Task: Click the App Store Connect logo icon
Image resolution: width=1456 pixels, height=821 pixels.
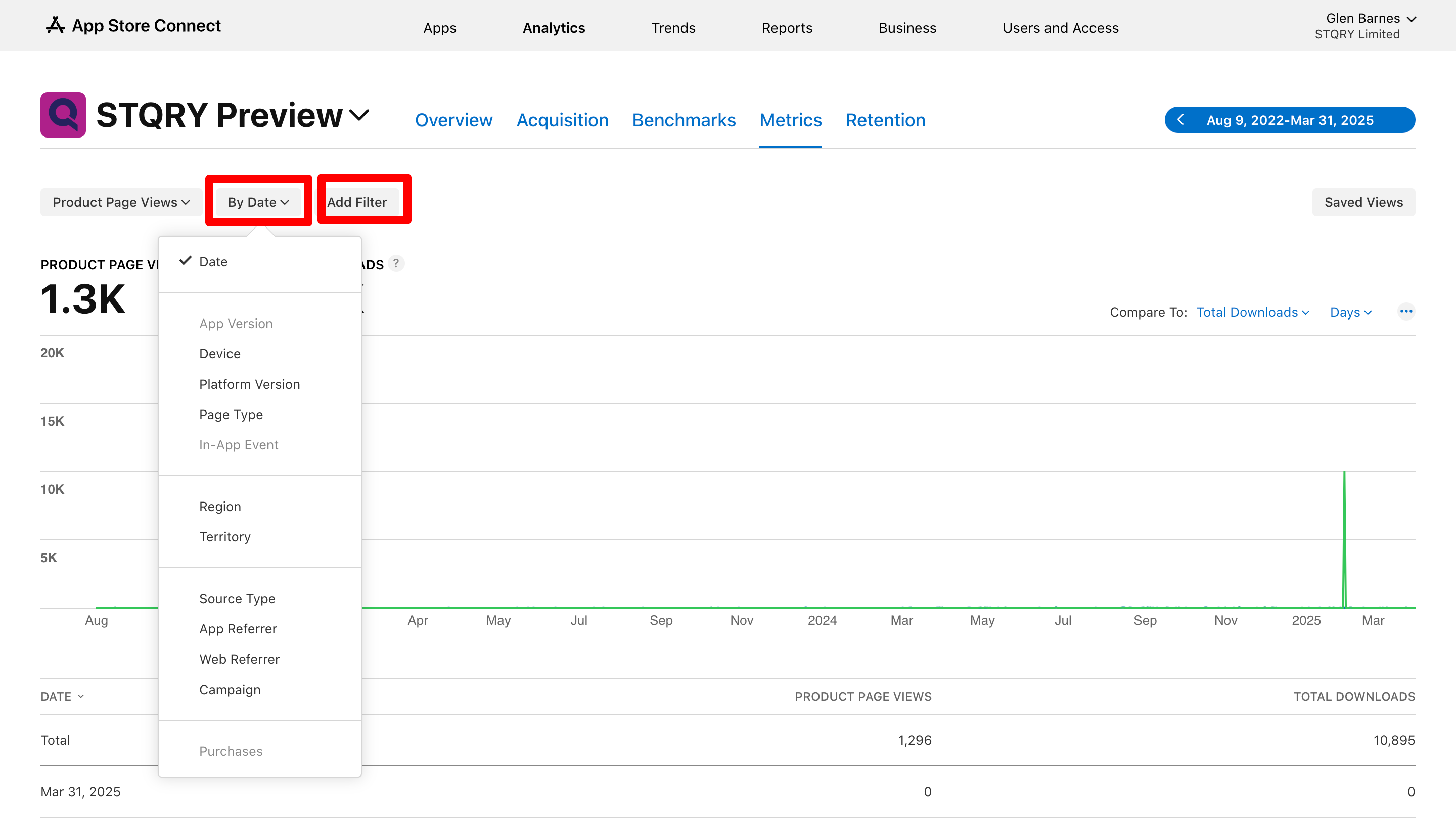Action: [x=55, y=25]
